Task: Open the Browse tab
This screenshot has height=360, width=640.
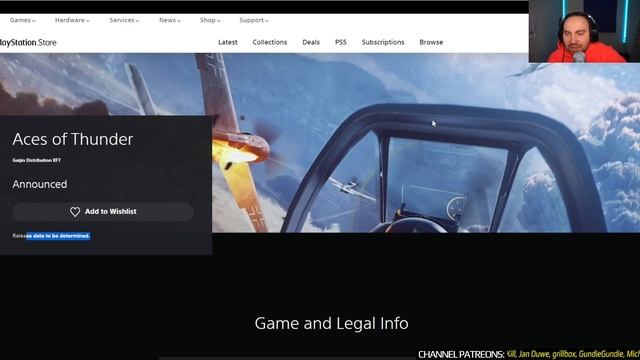Action: 431,42
